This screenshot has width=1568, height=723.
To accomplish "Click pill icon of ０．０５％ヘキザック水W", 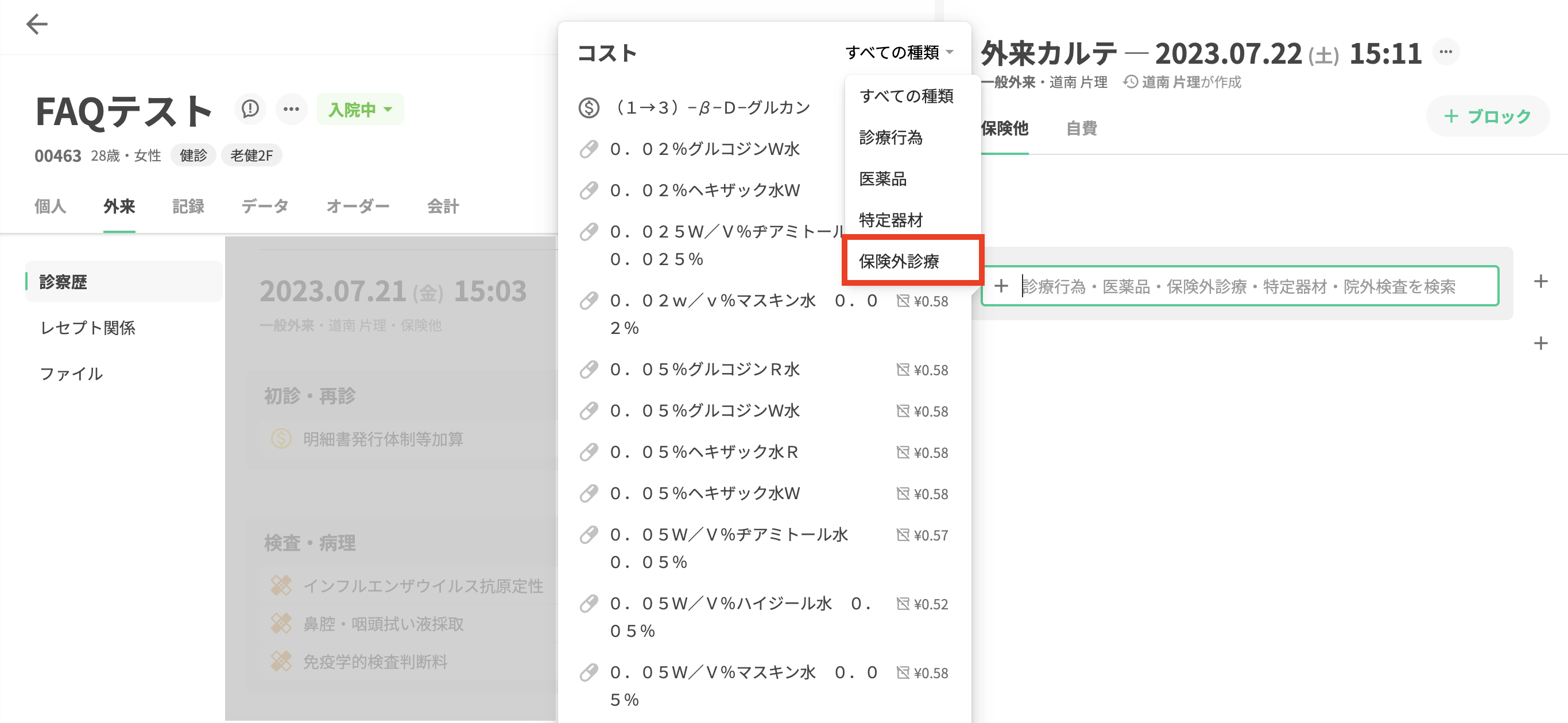I will tap(589, 493).
